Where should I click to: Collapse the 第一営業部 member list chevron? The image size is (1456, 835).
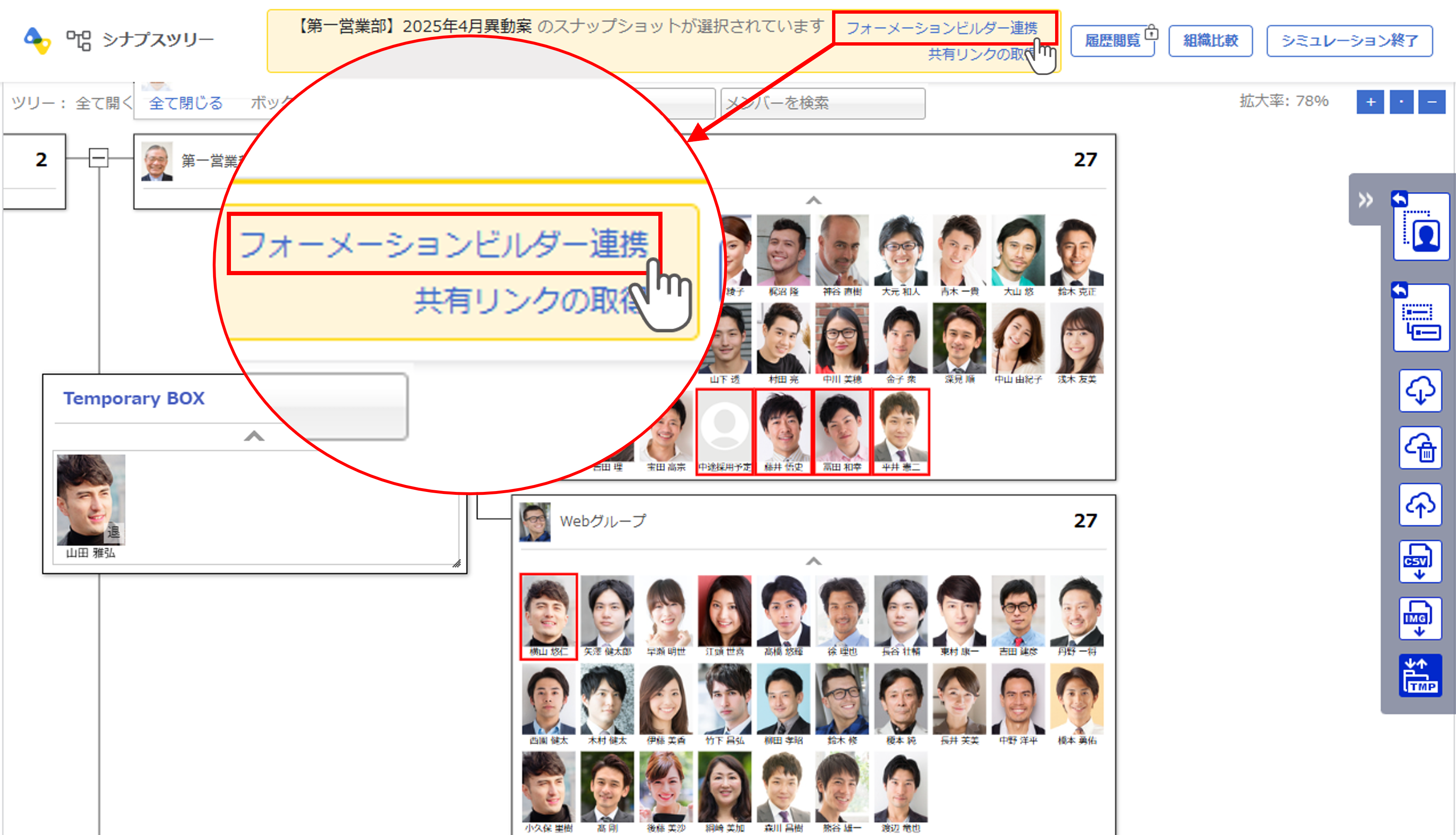pyautogui.click(x=813, y=200)
